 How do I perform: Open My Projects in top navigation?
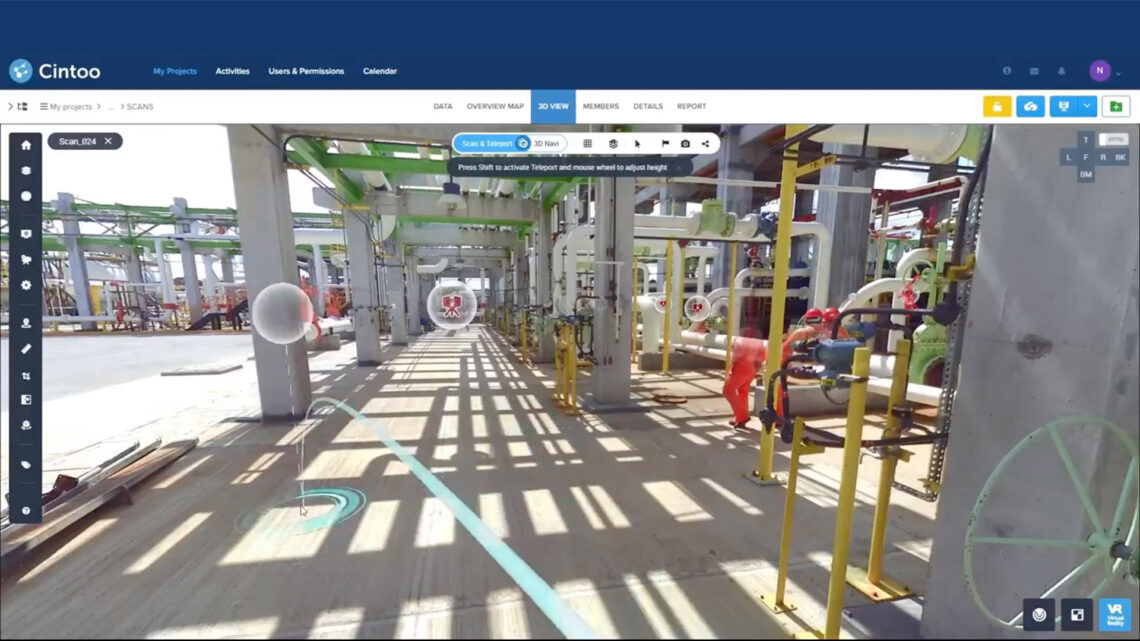pos(174,71)
